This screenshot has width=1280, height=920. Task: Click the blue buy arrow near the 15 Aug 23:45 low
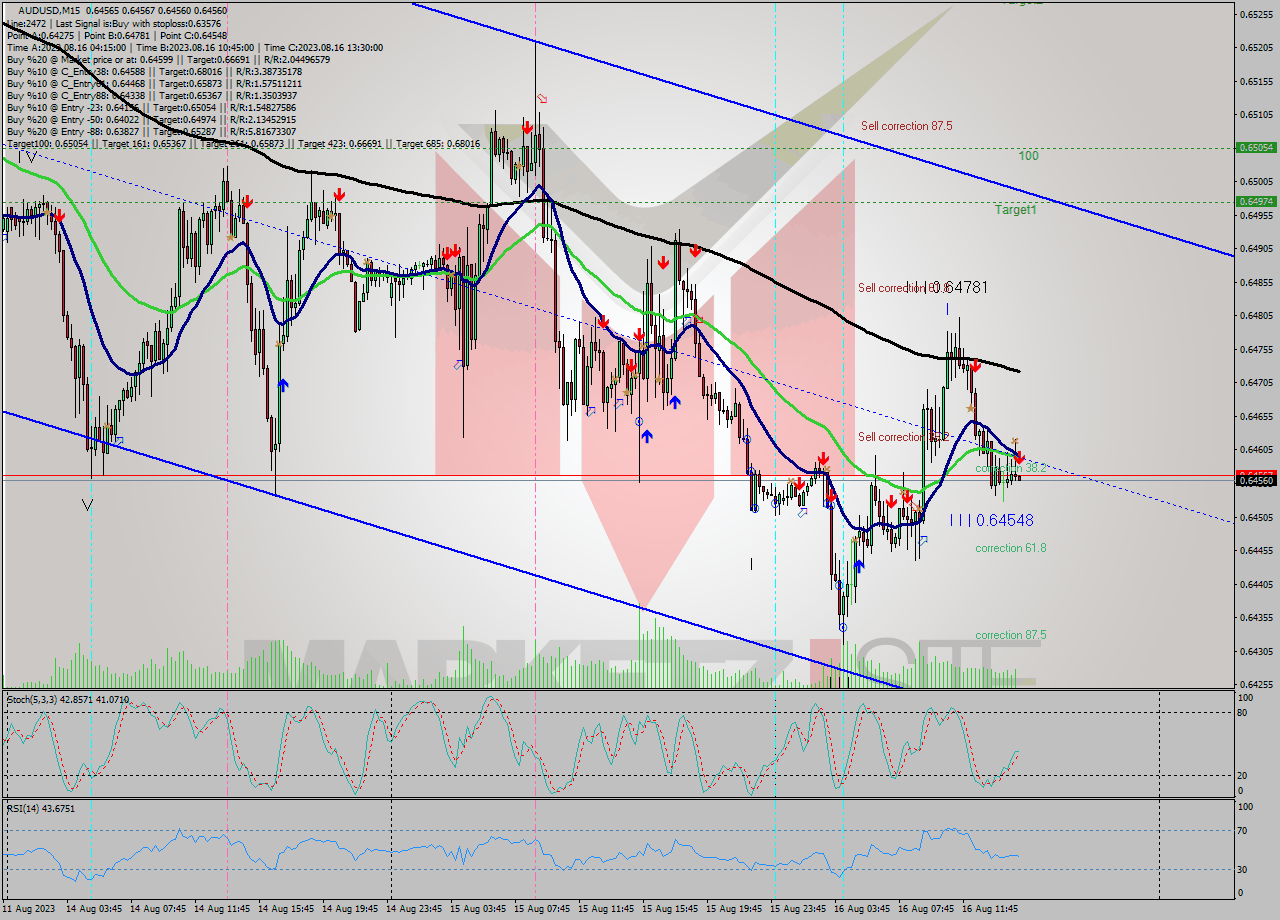859,565
